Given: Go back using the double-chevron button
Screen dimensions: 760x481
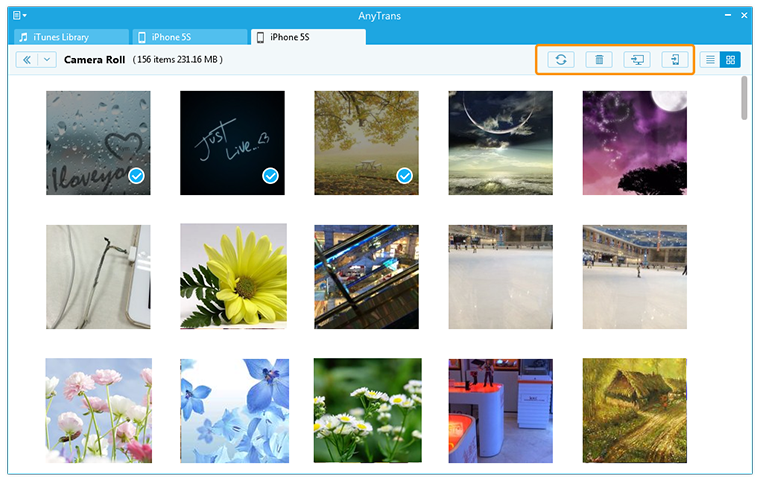Looking at the screenshot, I should [x=26, y=60].
